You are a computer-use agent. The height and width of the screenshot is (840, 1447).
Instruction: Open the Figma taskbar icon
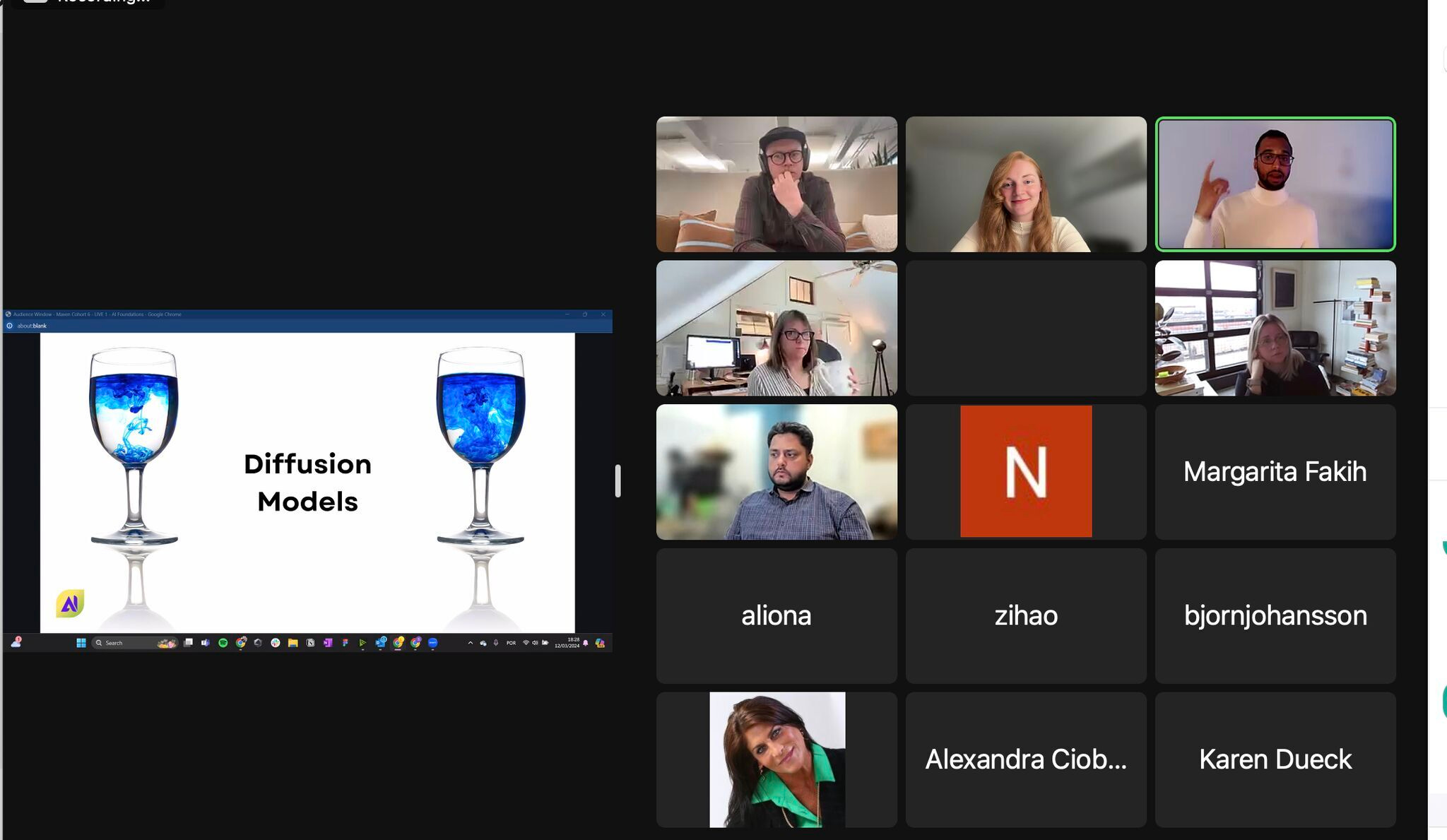coord(345,643)
